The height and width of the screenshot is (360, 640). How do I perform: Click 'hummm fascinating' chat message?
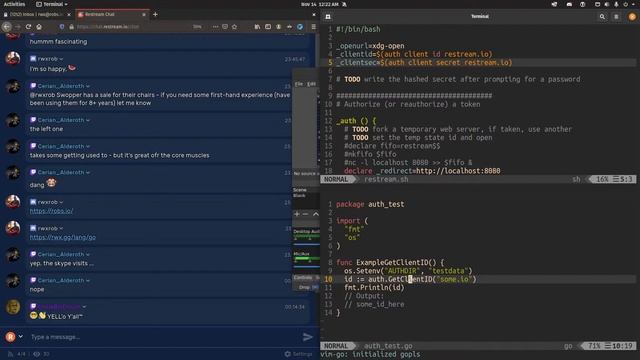click(58, 42)
